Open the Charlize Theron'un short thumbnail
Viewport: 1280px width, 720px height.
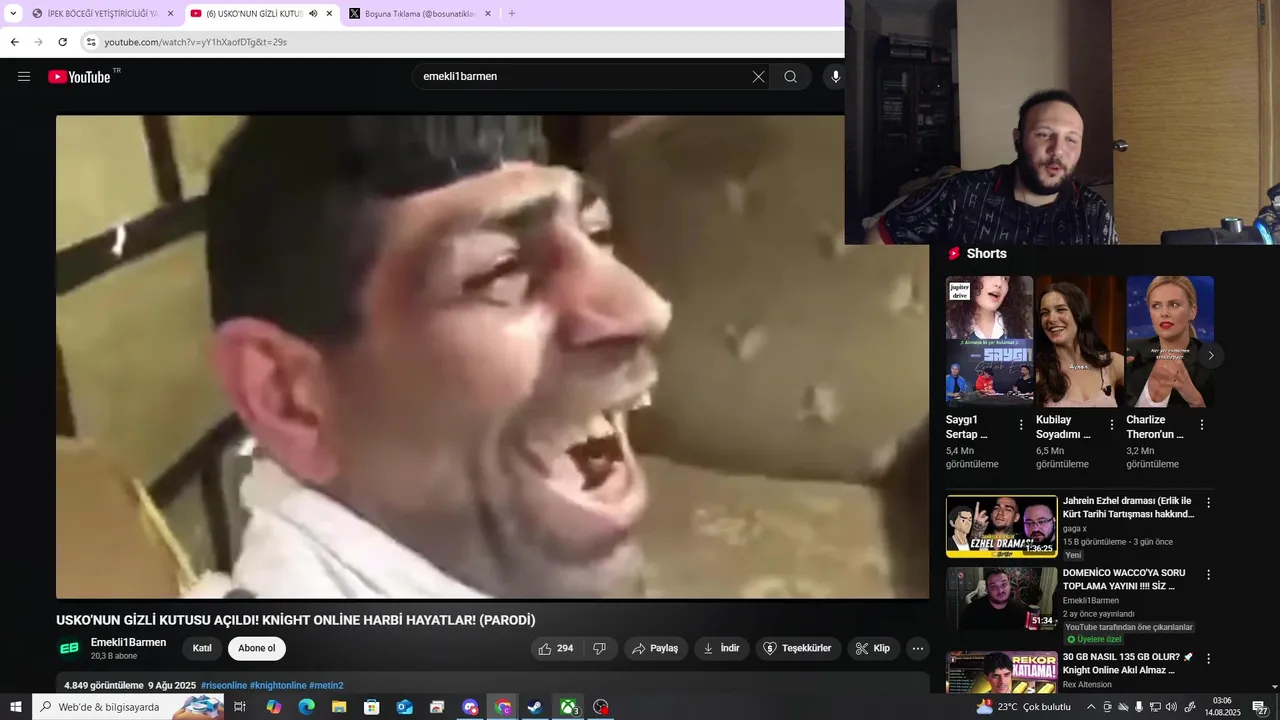coord(1170,341)
